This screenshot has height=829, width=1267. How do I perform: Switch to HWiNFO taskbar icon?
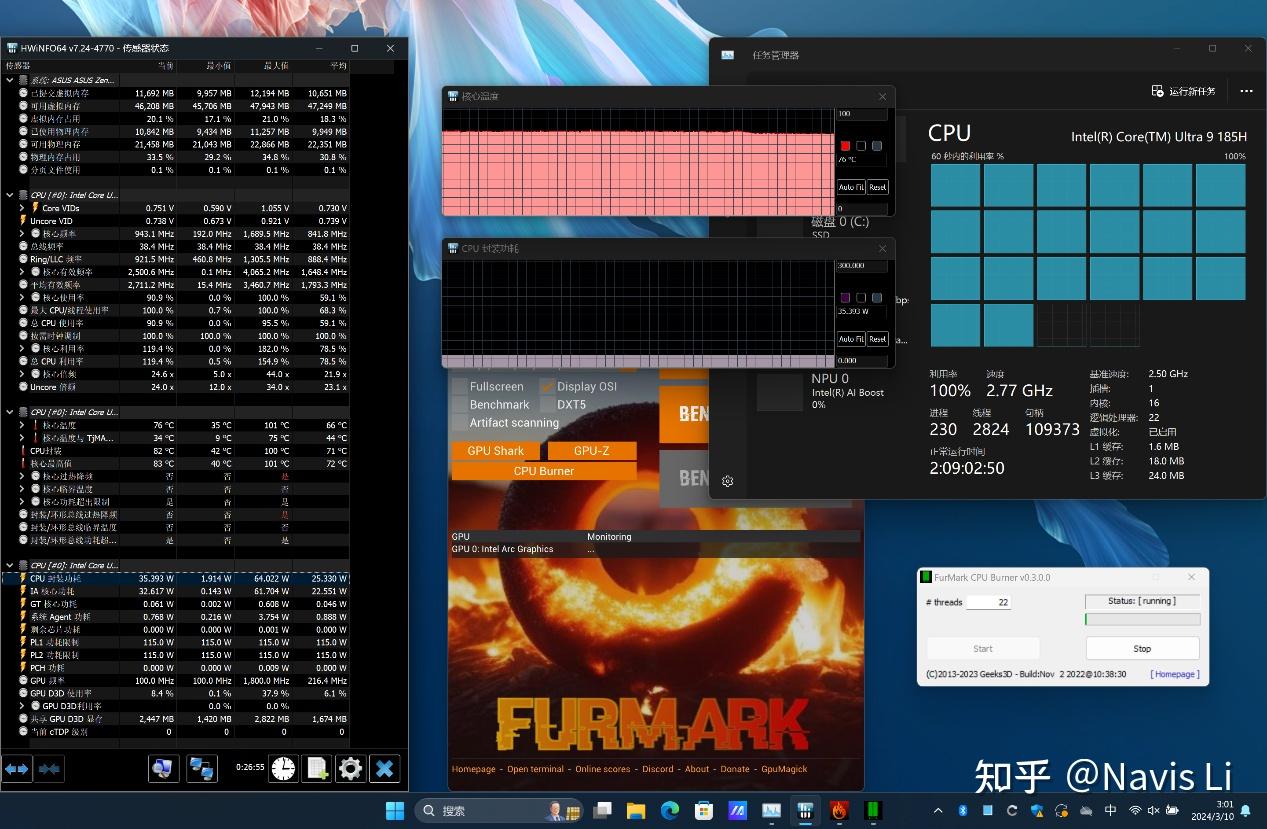[x=805, y=810]
